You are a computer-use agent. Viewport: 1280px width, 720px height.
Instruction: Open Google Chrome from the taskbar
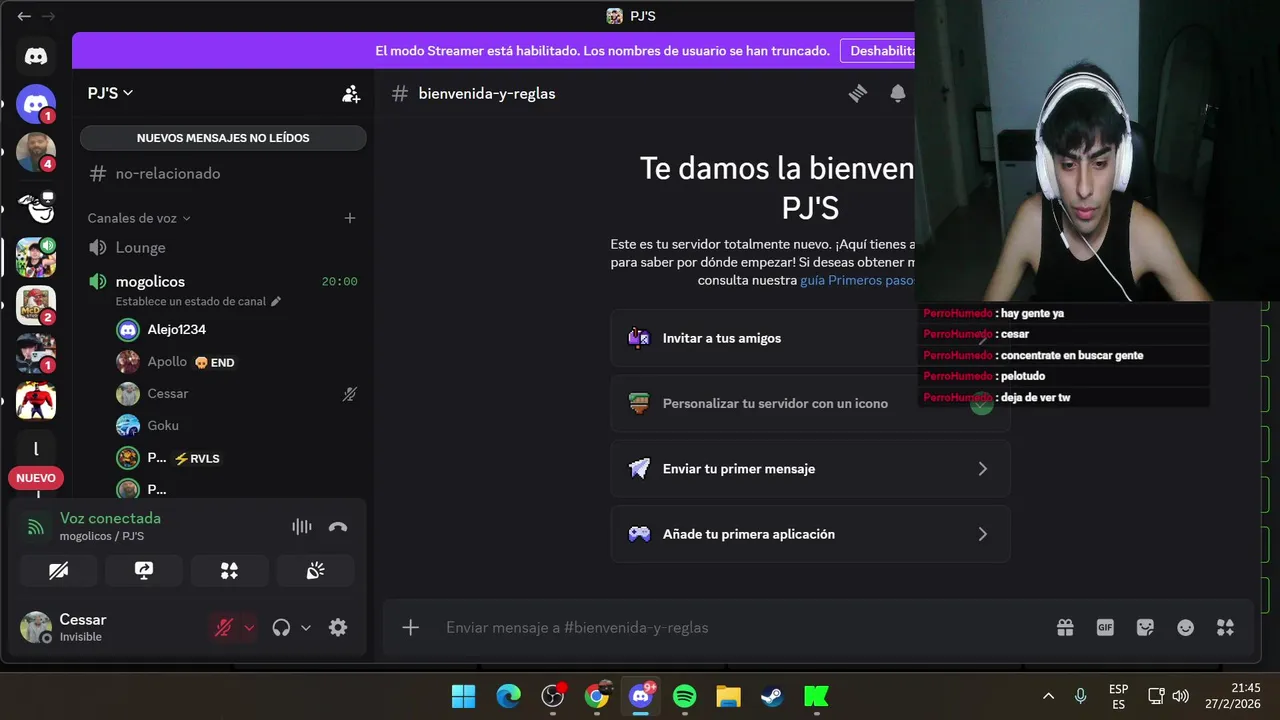pyautogui.click(x=596, y=696)
